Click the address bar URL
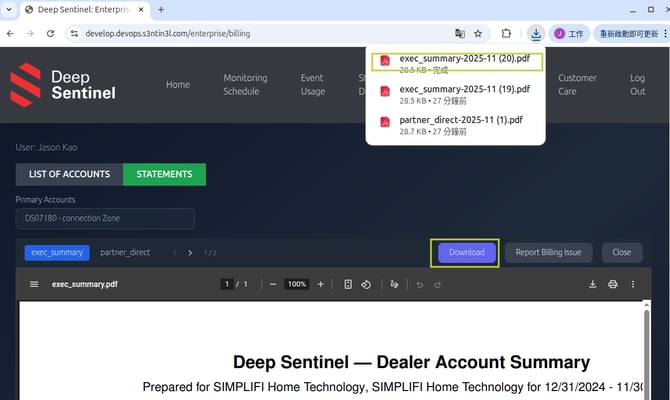 [168, 33]
